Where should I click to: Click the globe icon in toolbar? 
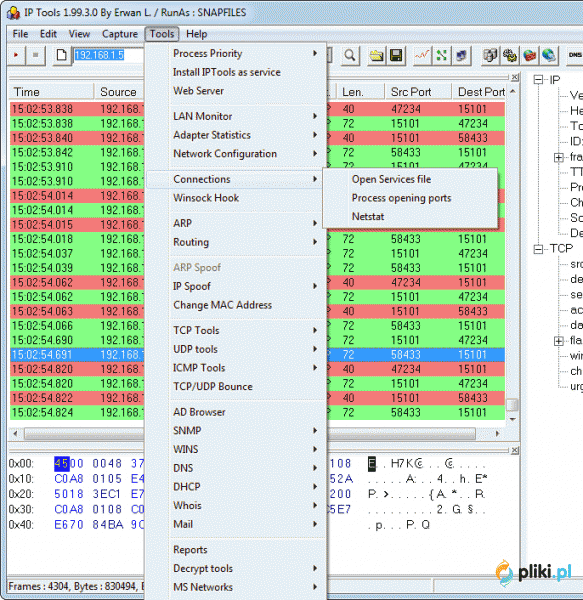point(549,55)
